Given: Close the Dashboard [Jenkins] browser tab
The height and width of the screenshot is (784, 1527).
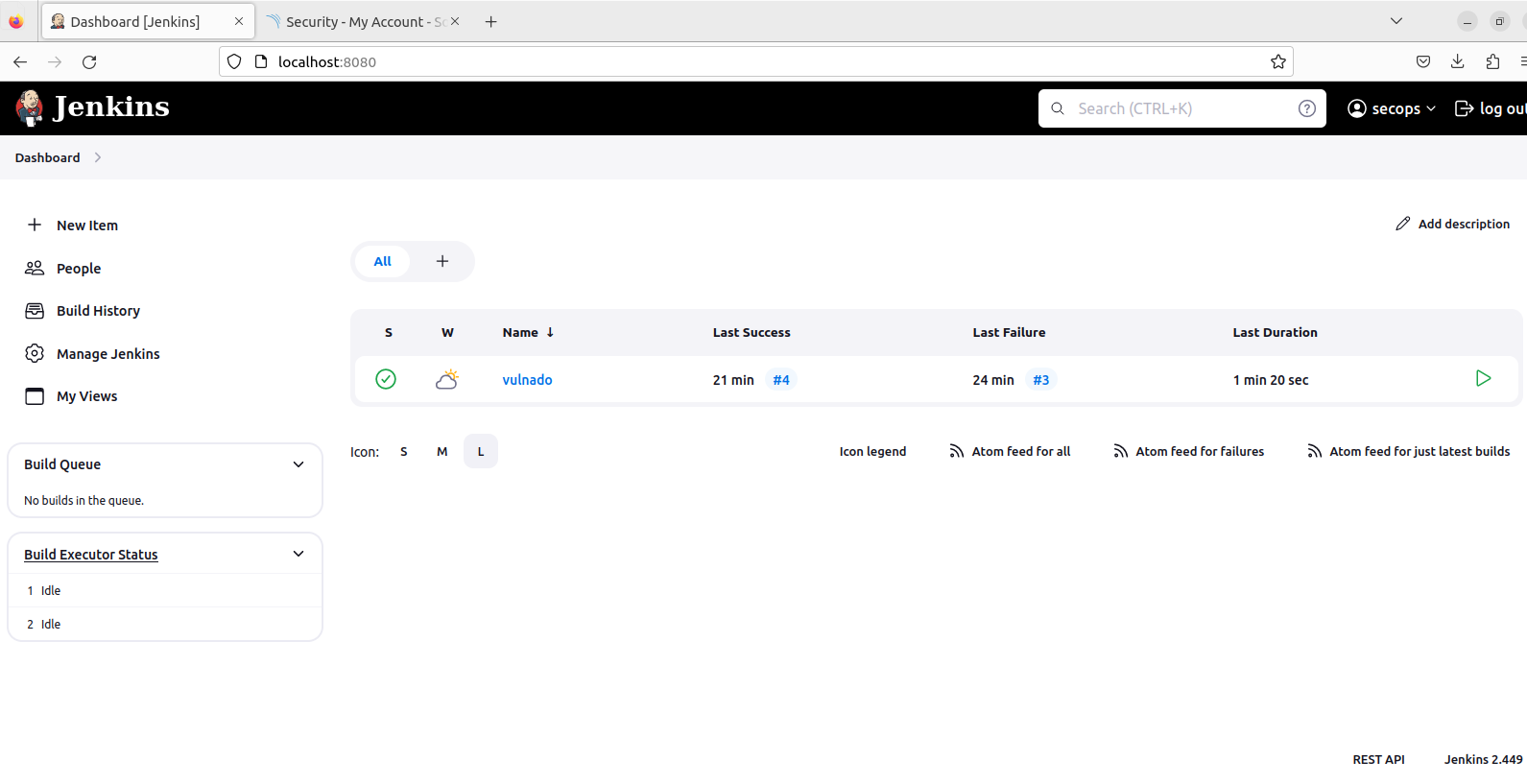Looking at the screenshot, I should coord(239,21).
